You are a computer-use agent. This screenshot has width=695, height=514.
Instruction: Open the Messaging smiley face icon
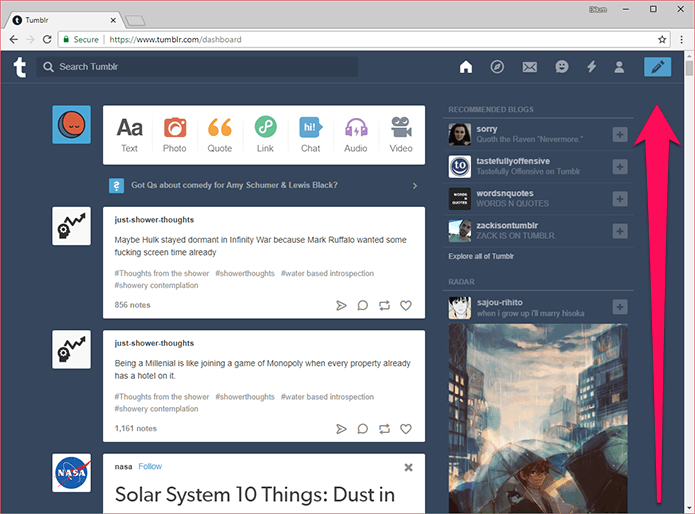(562, 67)
